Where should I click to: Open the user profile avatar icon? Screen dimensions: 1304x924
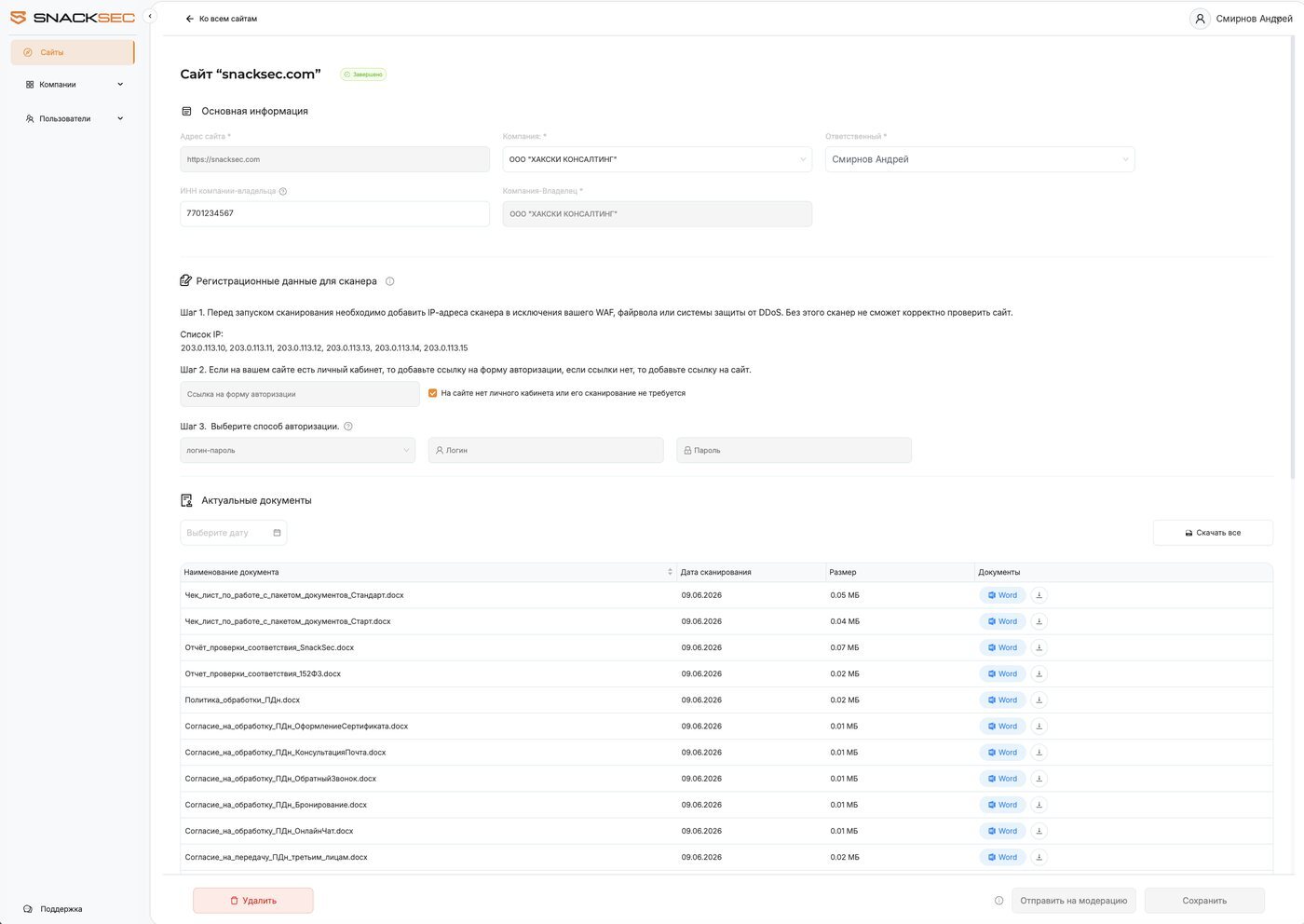pos(1200,19)
